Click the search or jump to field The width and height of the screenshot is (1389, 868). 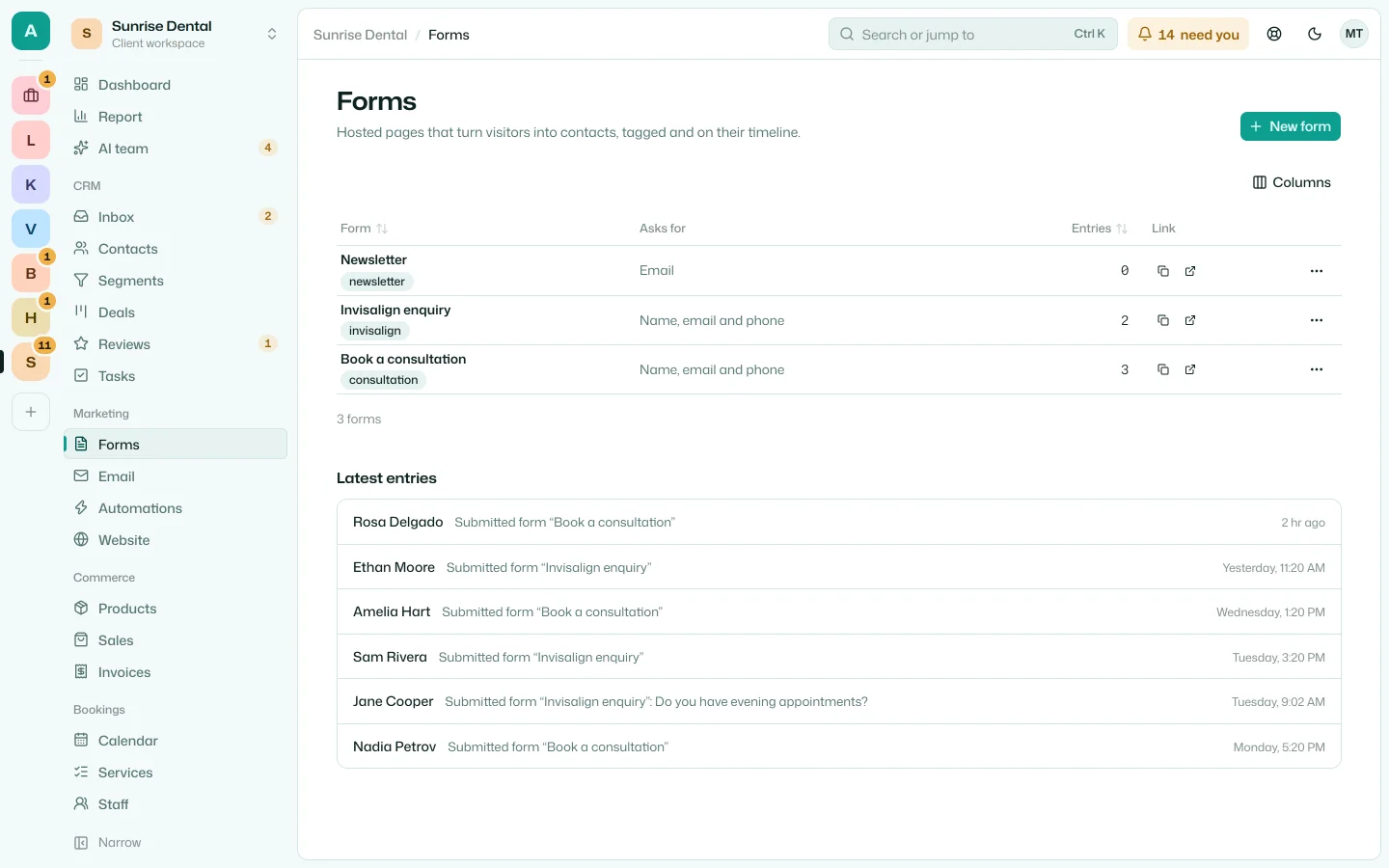click(x=972, y=34)
